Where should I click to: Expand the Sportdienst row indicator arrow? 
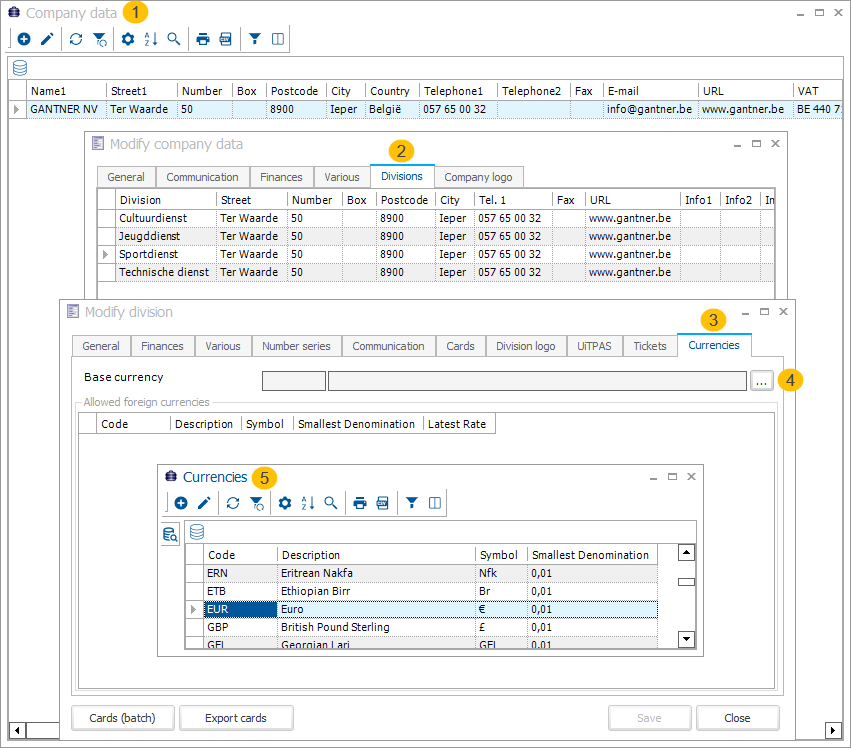coord(106,255)
